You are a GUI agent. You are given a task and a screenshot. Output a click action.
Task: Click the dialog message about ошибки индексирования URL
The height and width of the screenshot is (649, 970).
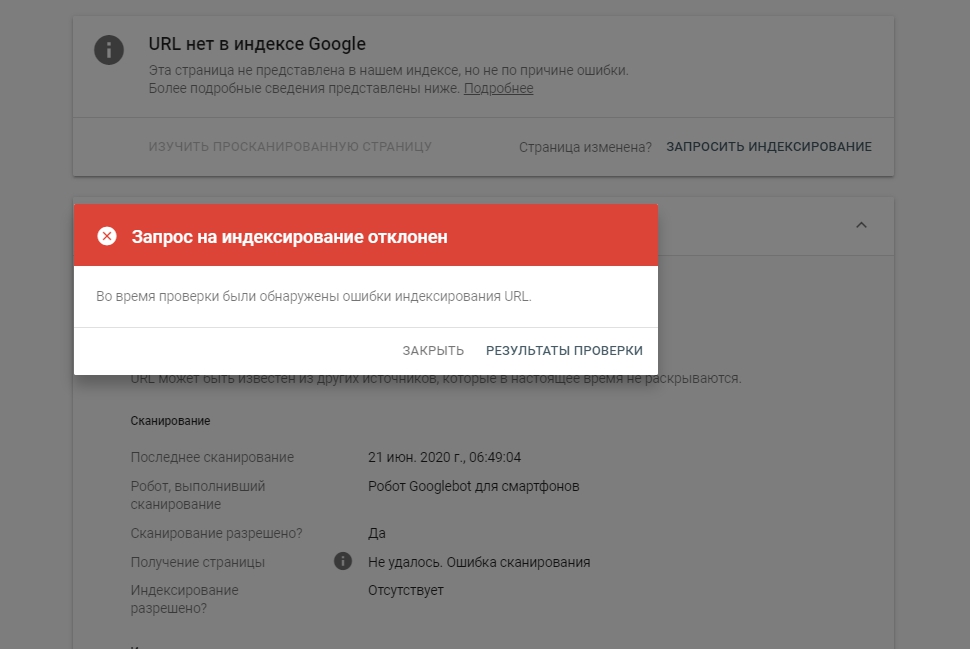(x=314, y=296)
